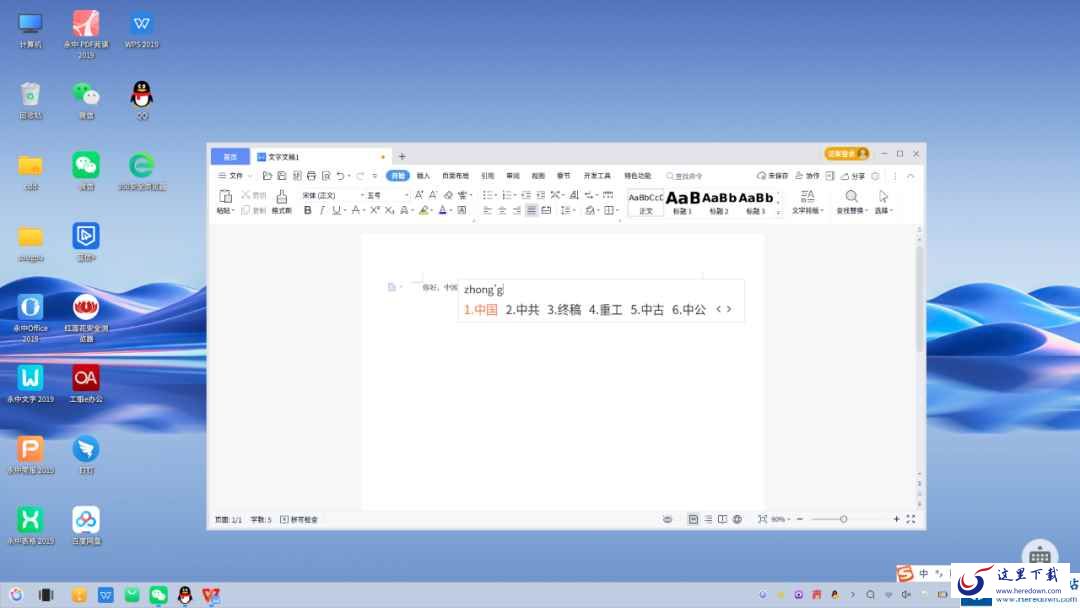Open QQ penguin from the taskbar

coord(185,595)
